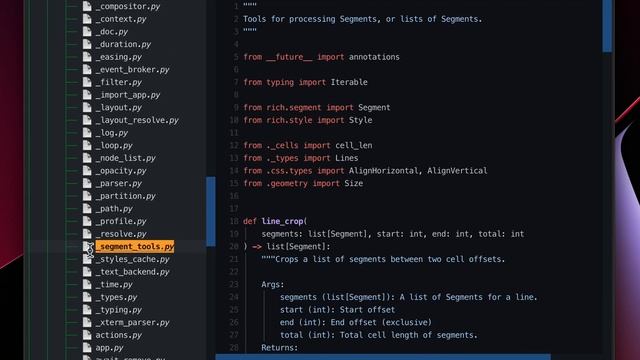Click the code view vertical scrollbar thumb
640x360 pixels.
point(607,26)
